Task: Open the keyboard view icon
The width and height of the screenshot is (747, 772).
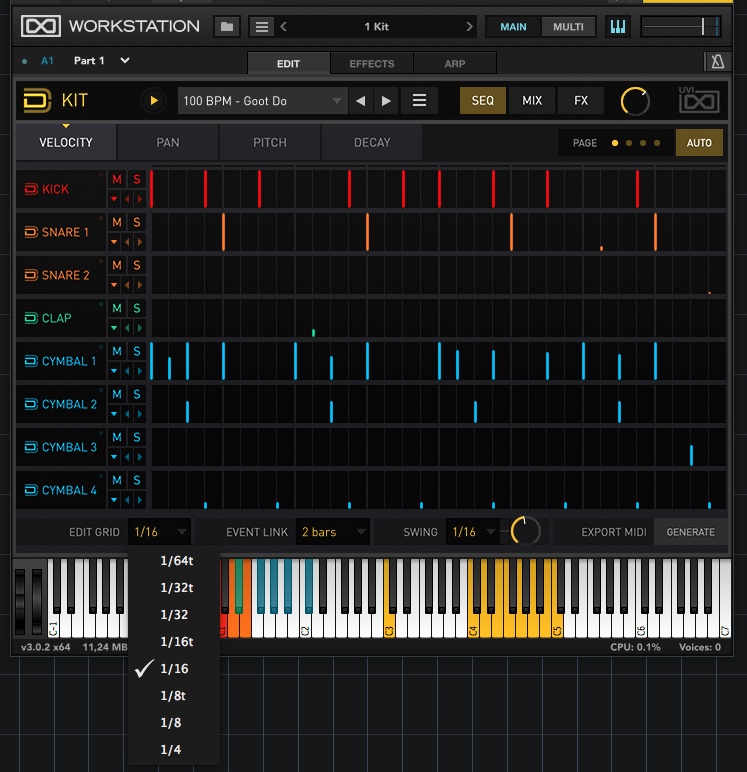Action: [618, 27]
